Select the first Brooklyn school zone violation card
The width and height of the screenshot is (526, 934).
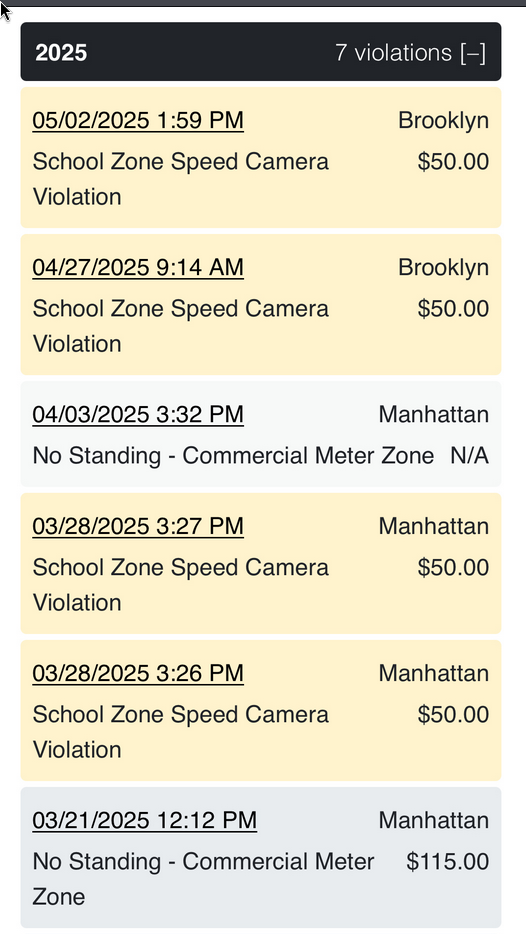pos(261,158)
